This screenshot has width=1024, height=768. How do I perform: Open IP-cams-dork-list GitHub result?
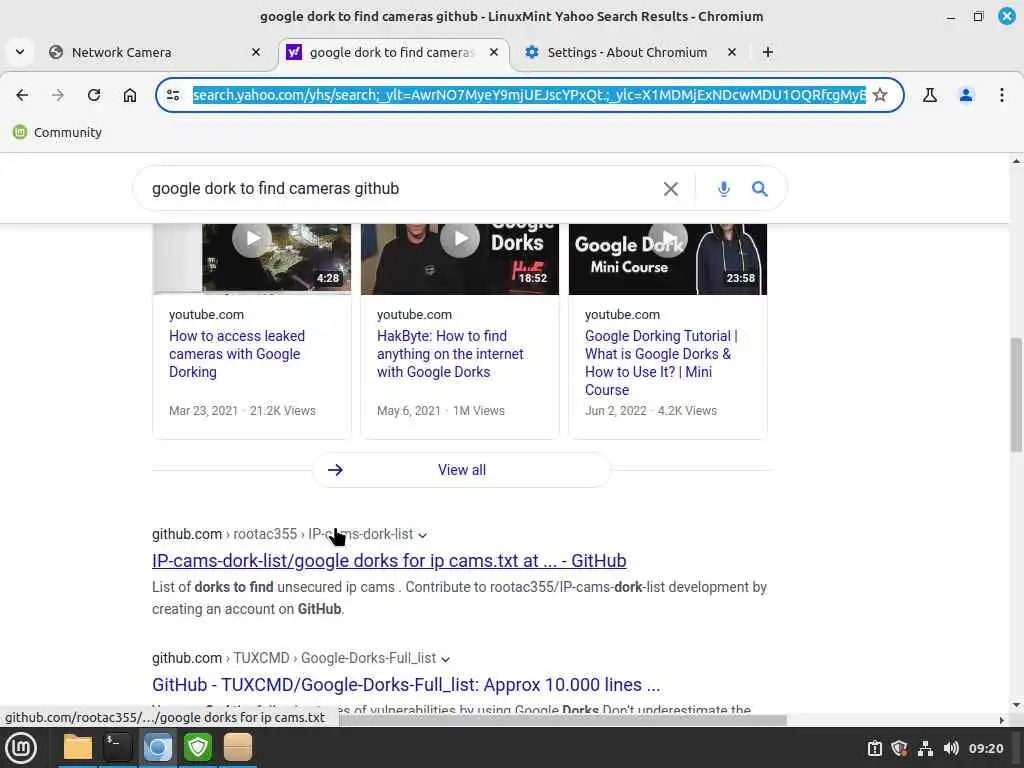click(389, 561)
